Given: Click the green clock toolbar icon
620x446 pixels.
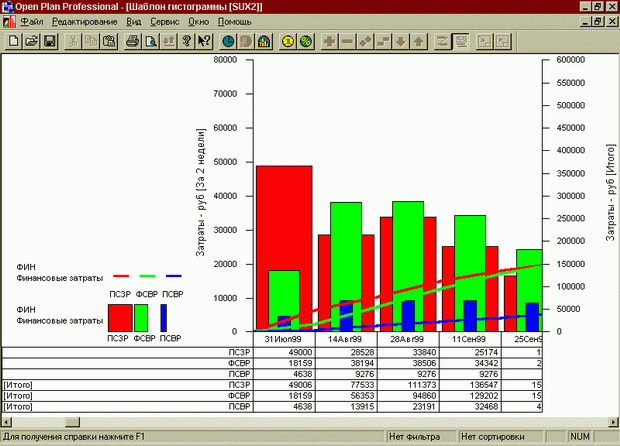Looking at the screenshot, I should coord(229,42).
